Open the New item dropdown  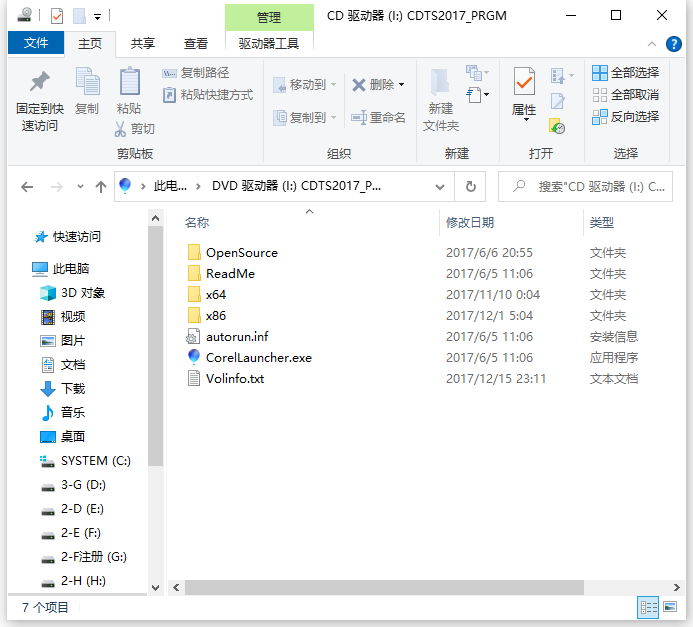(x=477, y=72)
